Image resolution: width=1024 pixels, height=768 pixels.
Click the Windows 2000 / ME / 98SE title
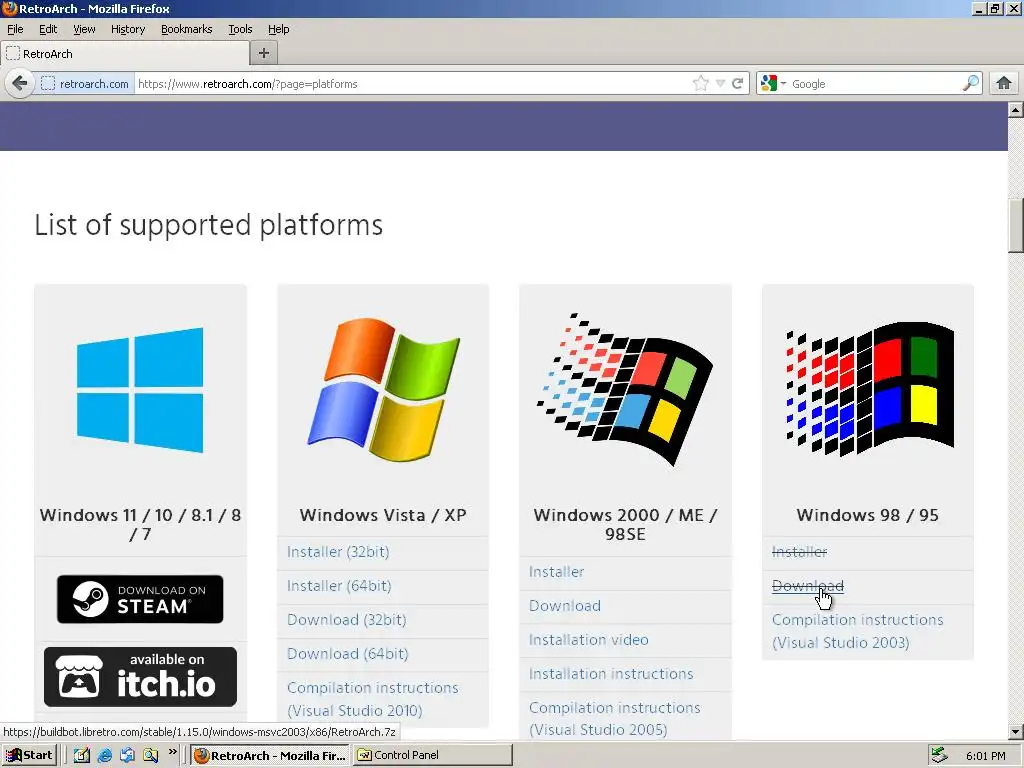pyautogui.click(x=625, y=524)
